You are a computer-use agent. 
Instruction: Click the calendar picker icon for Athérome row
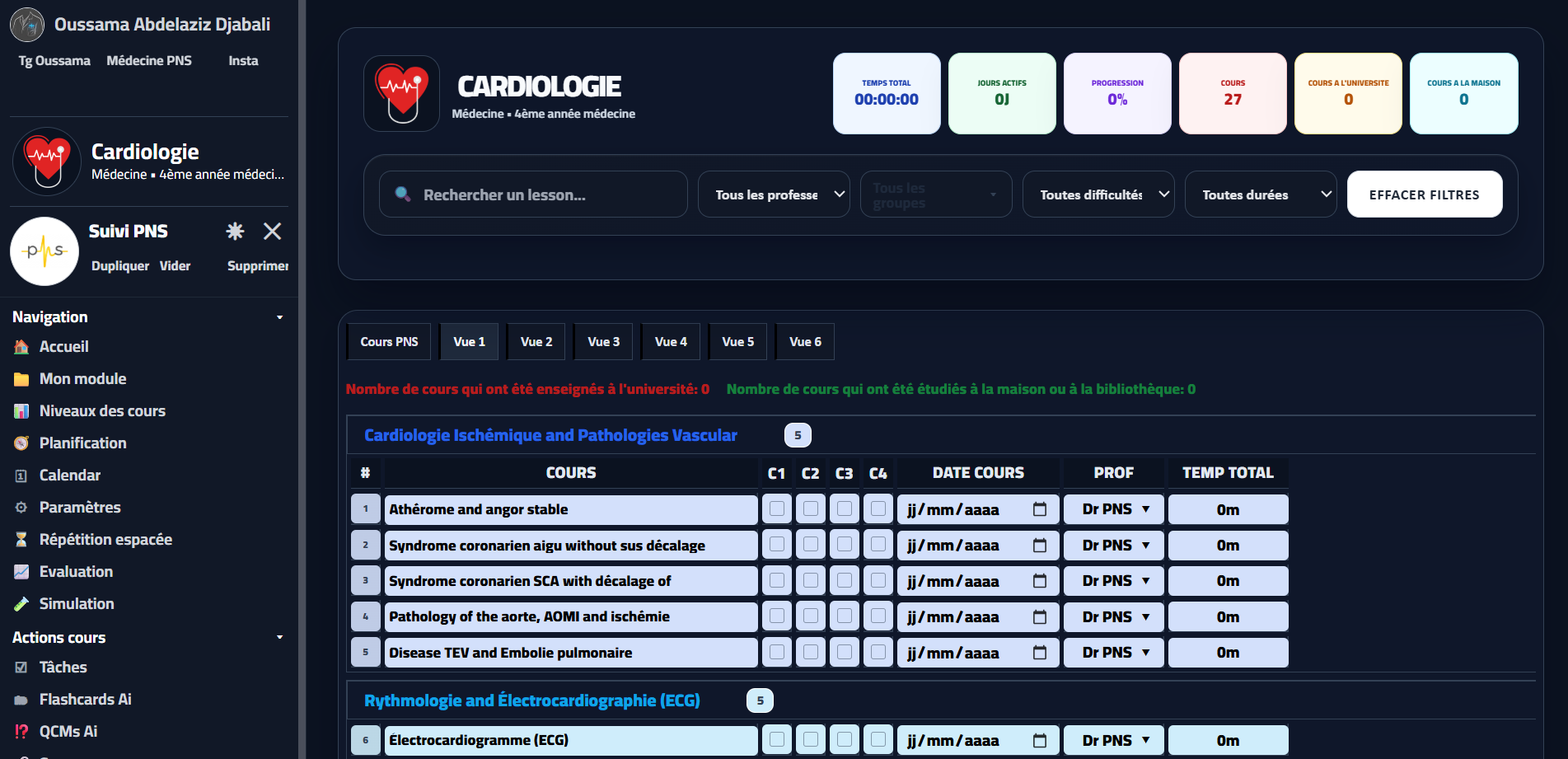[1040, 509]
